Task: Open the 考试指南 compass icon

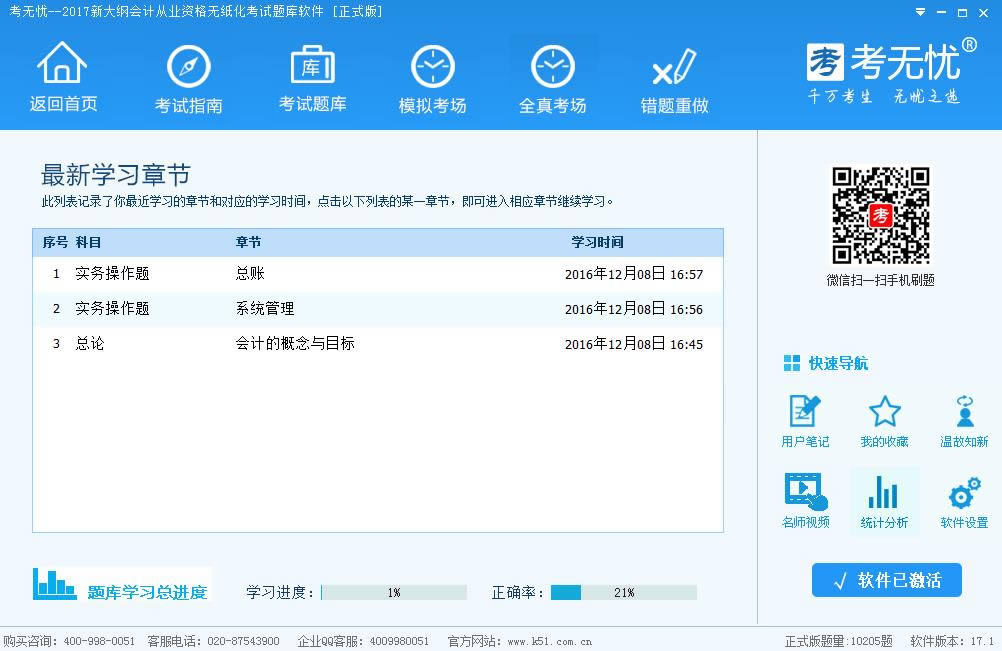Action: (188, 67)
